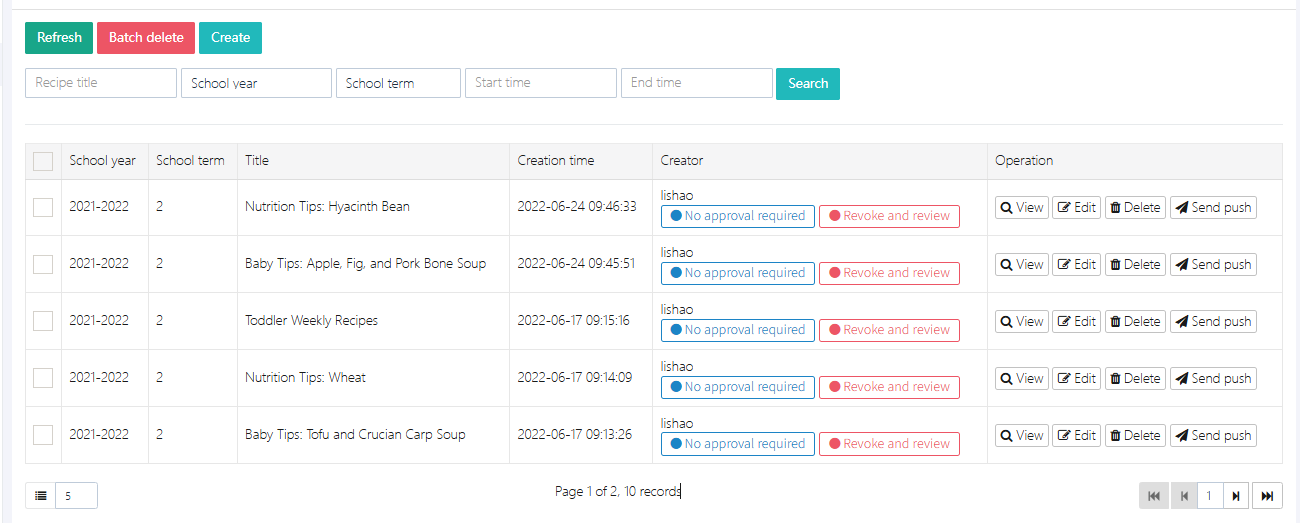Revoke and review the Apple, Fig soup recipe
The height and width of the screenshot is (523, 1300).
coord(889,273)
